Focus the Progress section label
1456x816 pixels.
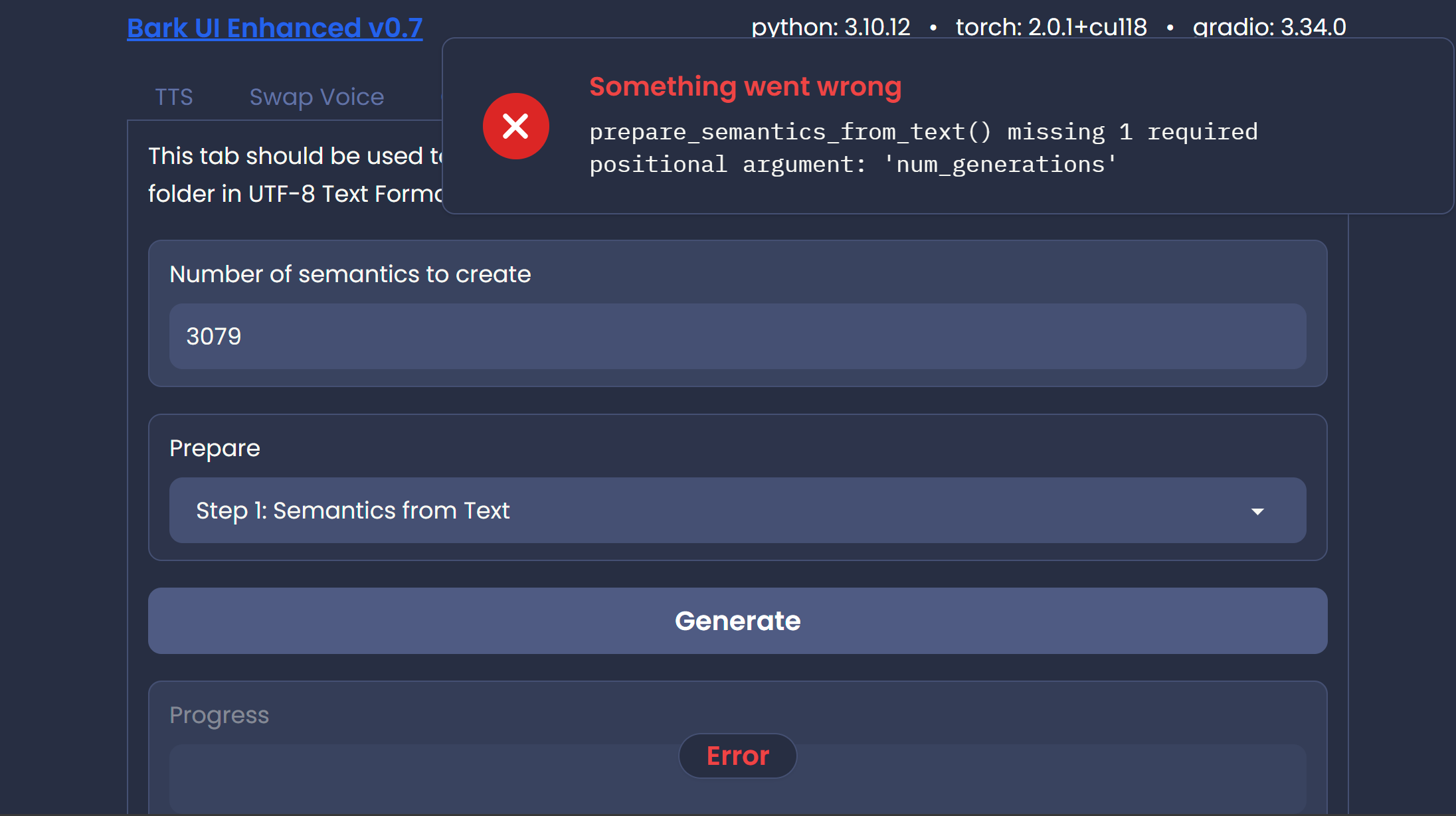point(219,715)
